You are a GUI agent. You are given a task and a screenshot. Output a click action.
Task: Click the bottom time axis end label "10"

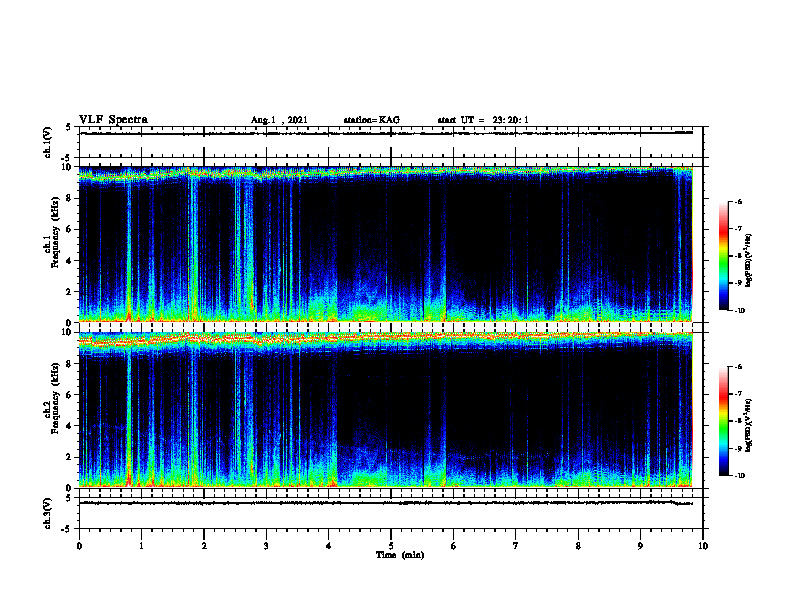[703, 546]
